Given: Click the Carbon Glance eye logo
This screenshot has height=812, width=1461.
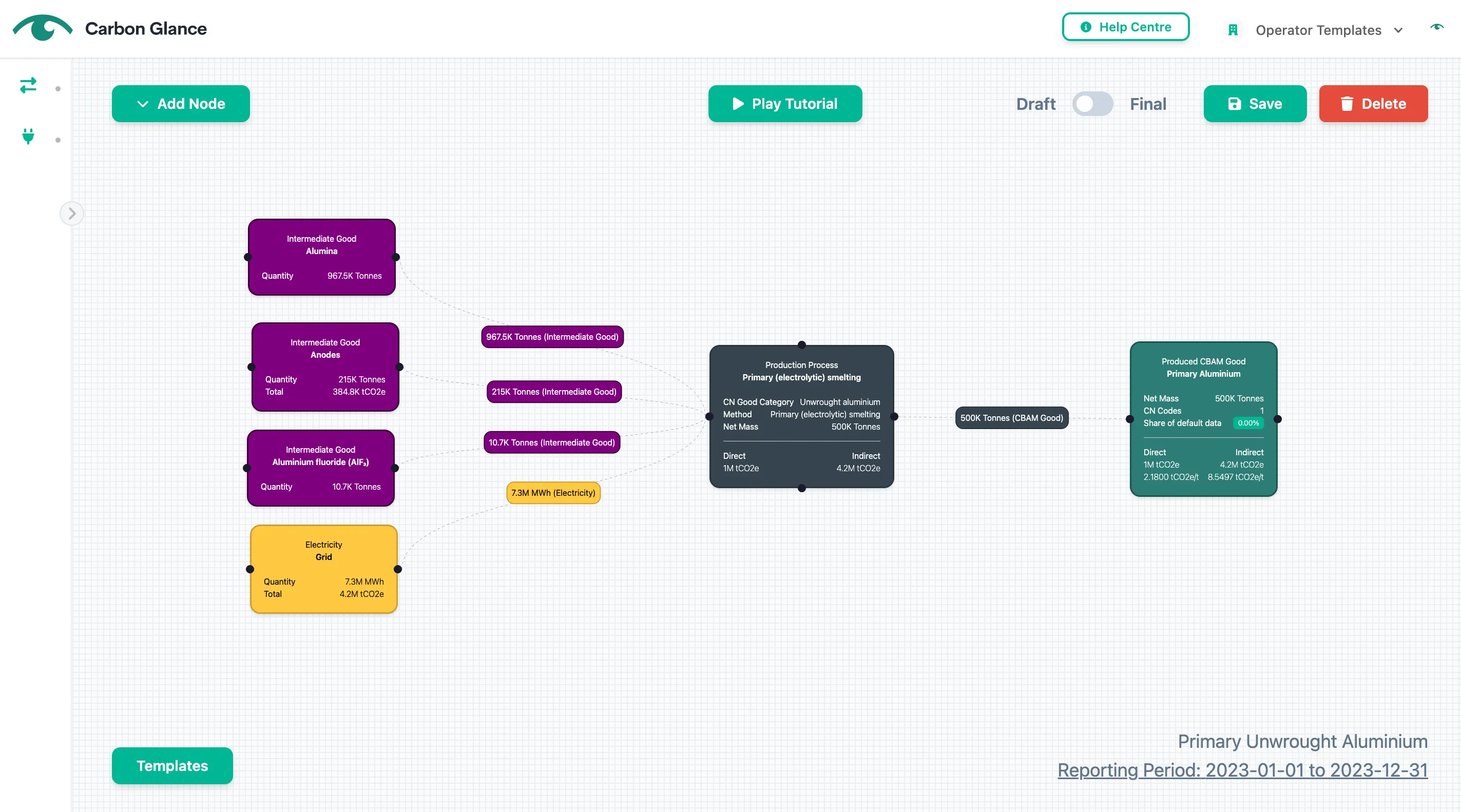Looking at the screenshot, I should (x=43, y=28).
